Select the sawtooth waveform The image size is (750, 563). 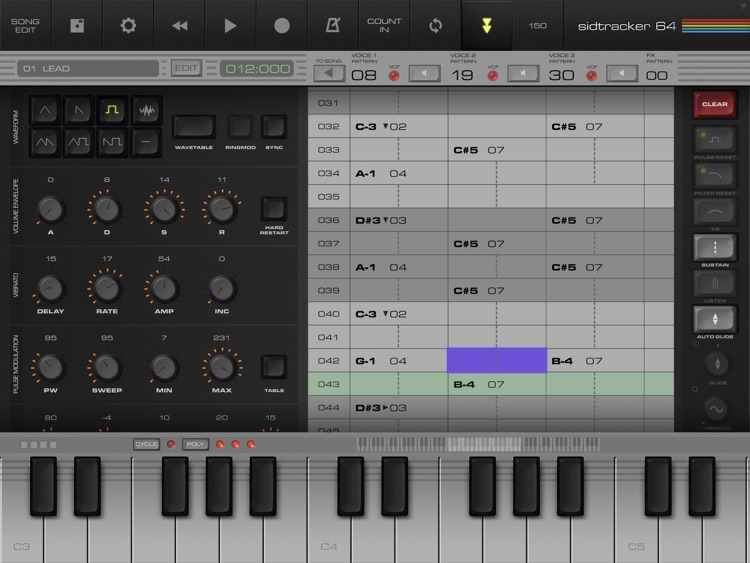click(78, 110)
